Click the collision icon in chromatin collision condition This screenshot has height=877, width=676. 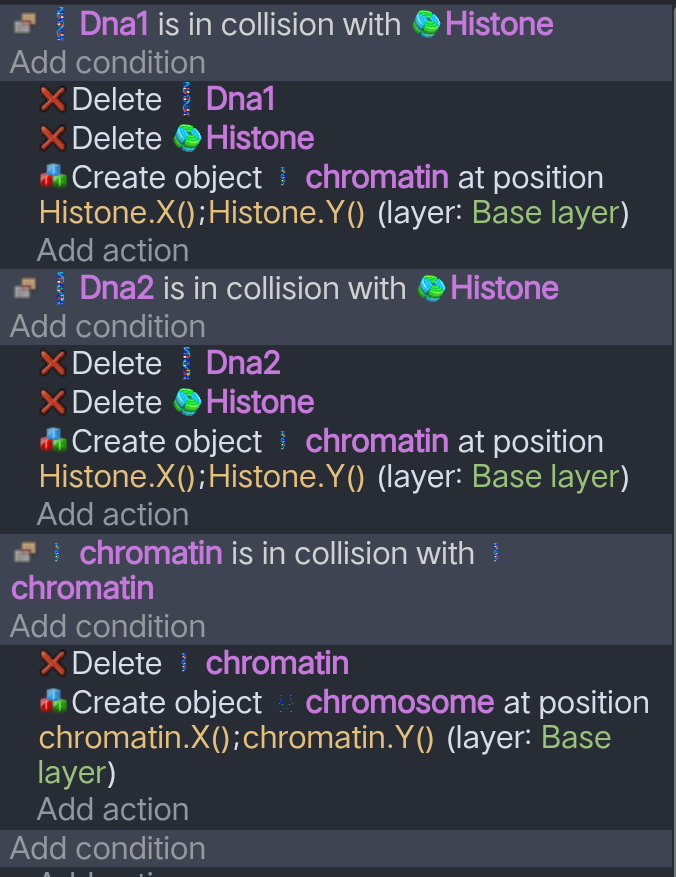pyautogui.click(x=25, y=553)
